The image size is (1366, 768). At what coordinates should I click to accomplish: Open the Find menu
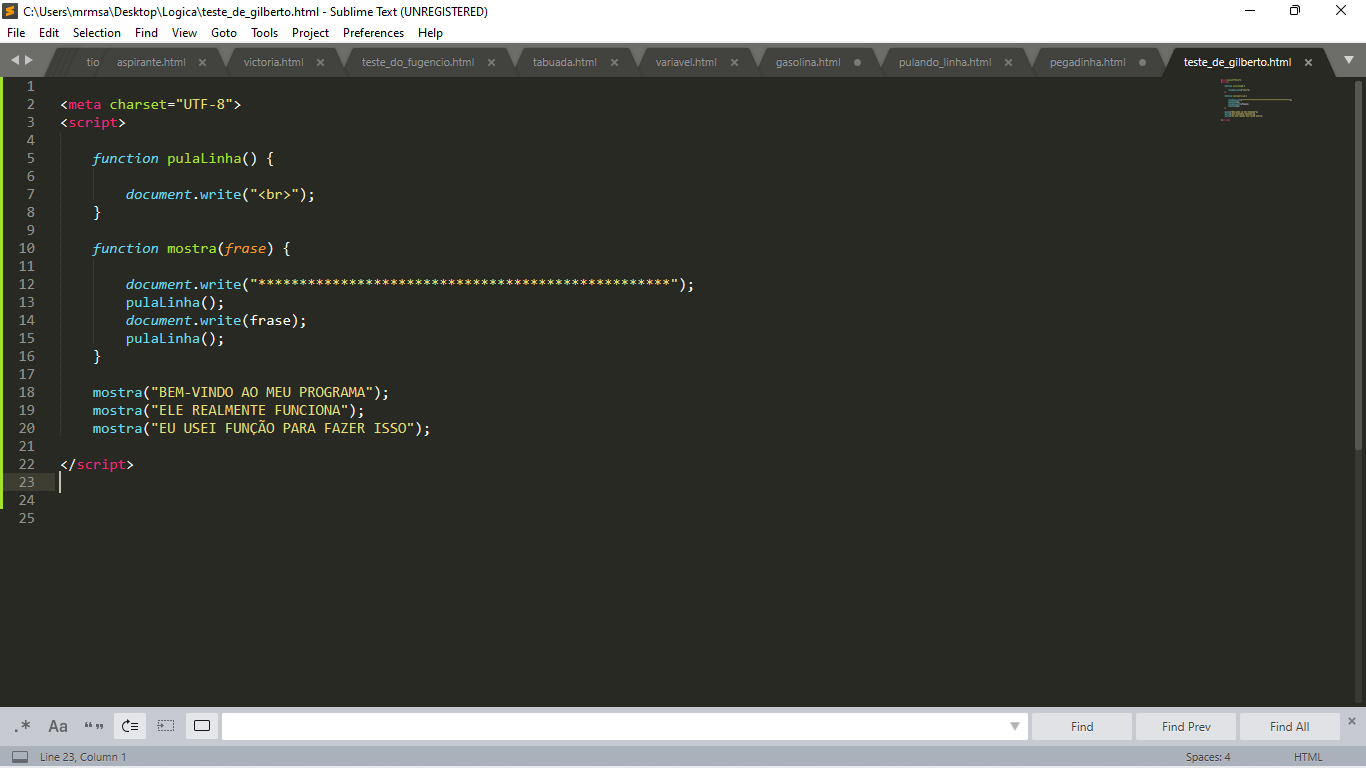click(146, 33)
